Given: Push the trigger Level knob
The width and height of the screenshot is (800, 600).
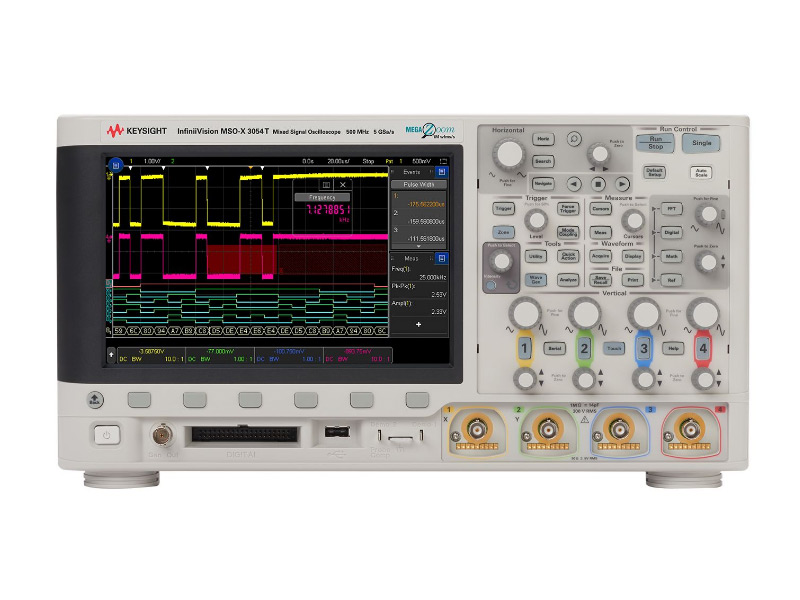Looking at the screenshot, I should (x=536, y=220).
